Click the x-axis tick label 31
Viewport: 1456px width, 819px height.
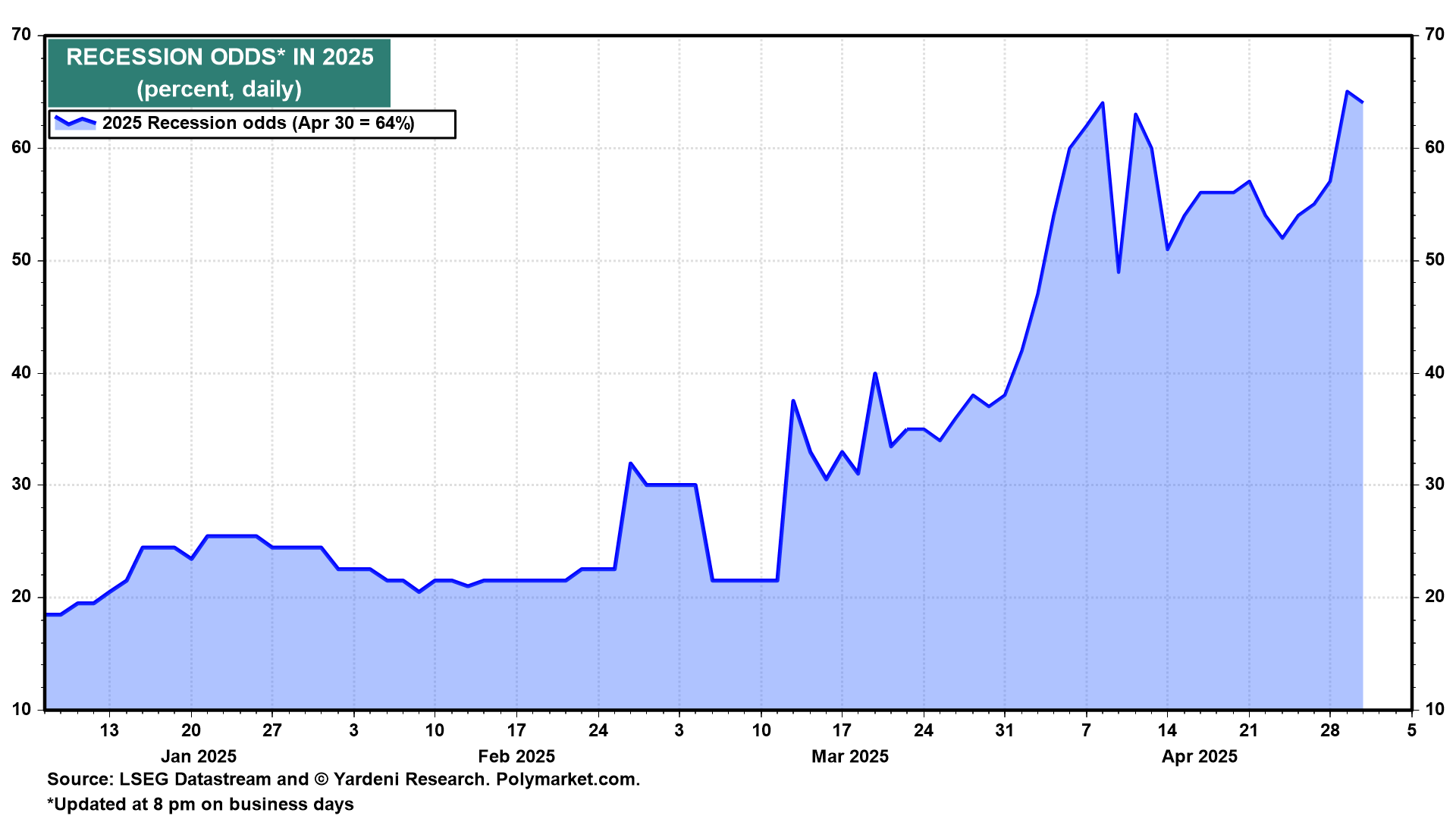point(1004,730)
